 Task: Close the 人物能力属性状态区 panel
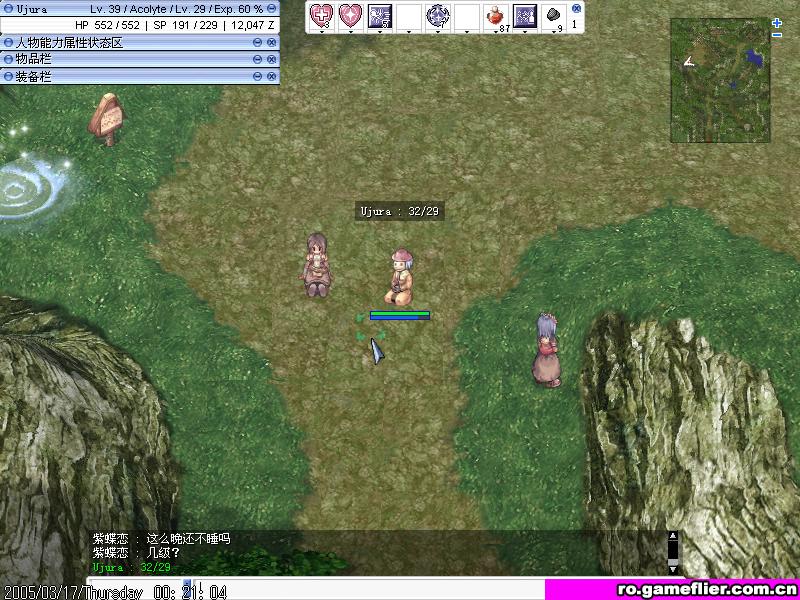(271, 43)
